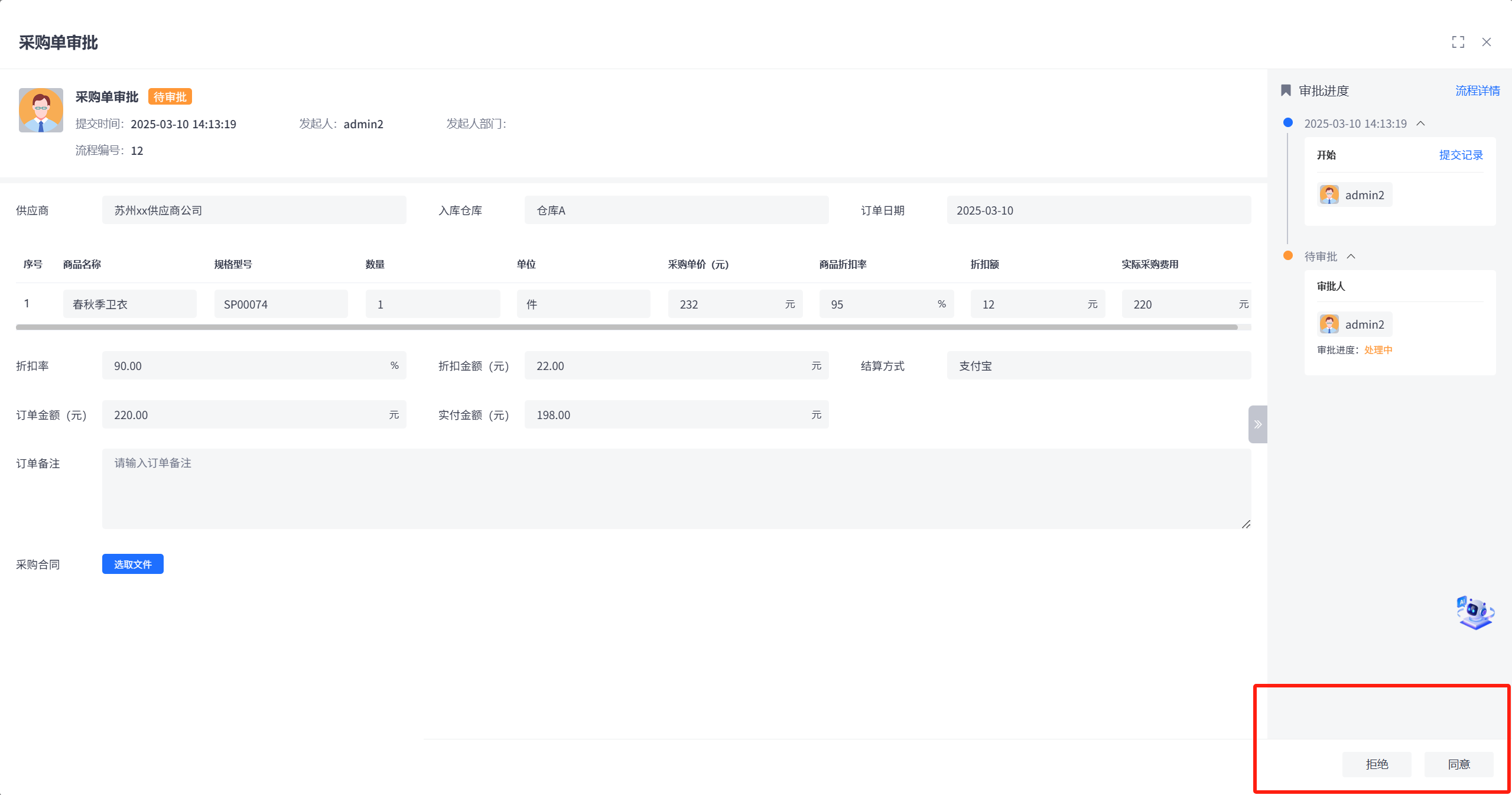Click admin2 avatar under 审批人

click(1329, 325)
